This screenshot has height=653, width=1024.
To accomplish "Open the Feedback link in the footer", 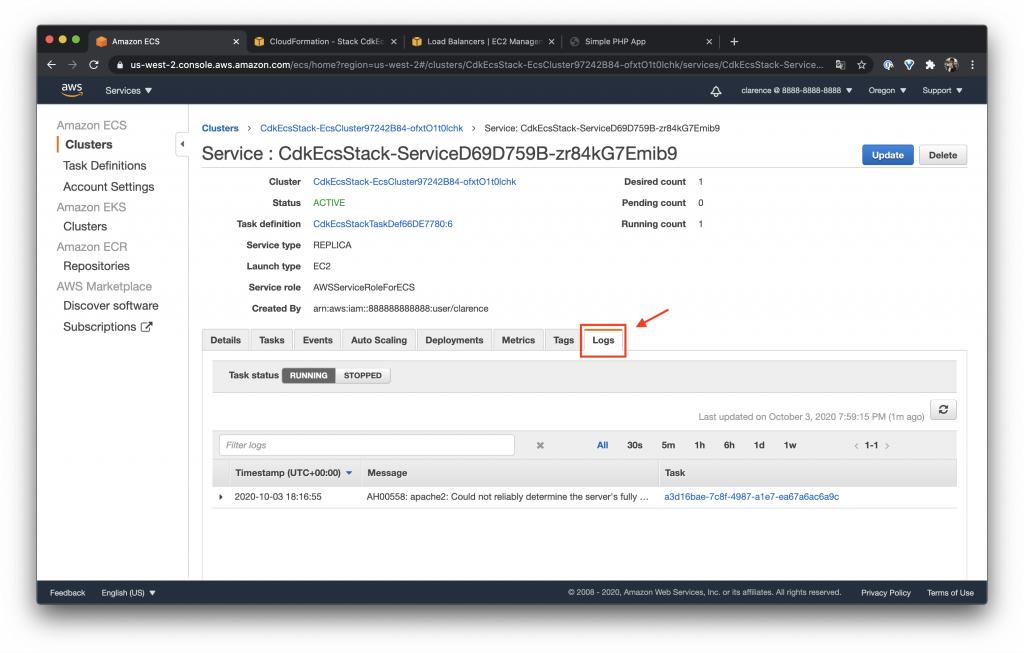I will [67, 593].
